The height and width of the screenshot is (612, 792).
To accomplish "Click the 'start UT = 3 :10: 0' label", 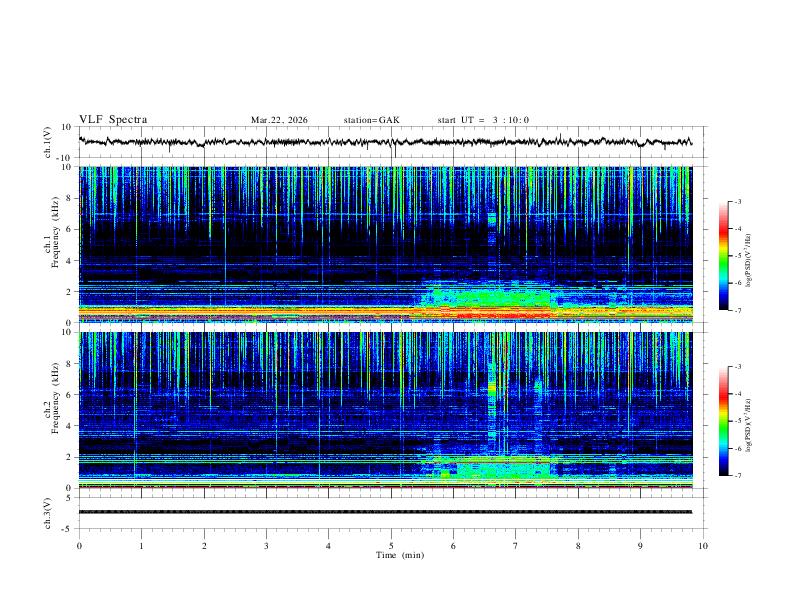I will tap(483, 120).
